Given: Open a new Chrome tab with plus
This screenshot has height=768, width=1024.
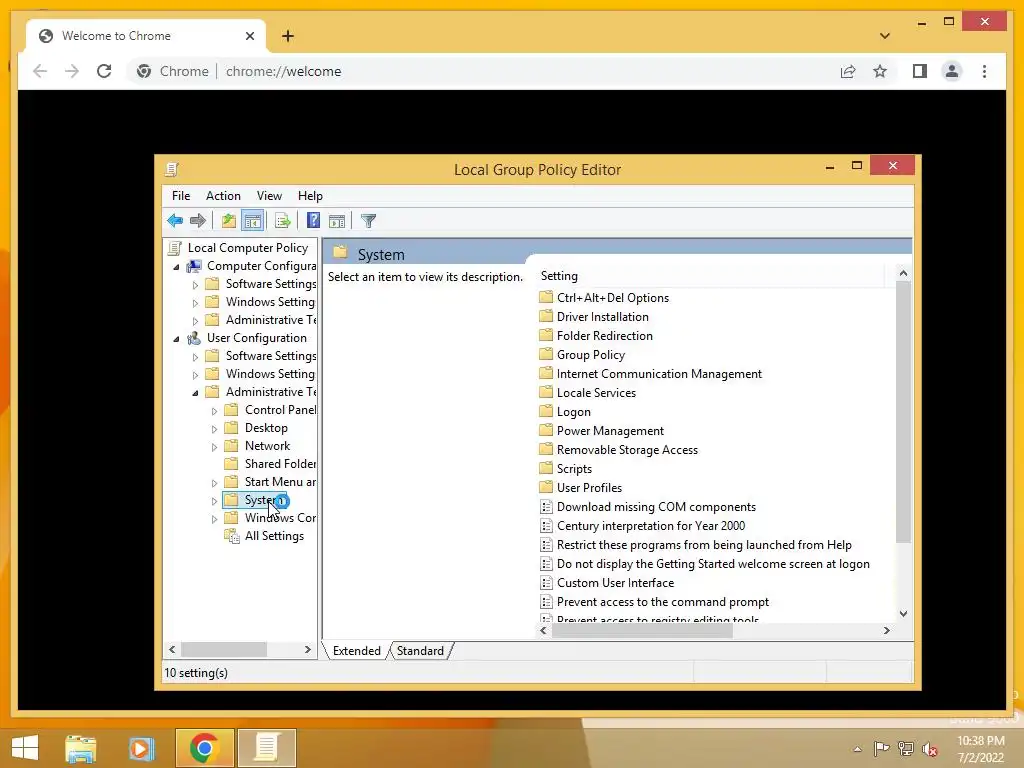Looking at the screenshot, I should click(x=288, y=36).
